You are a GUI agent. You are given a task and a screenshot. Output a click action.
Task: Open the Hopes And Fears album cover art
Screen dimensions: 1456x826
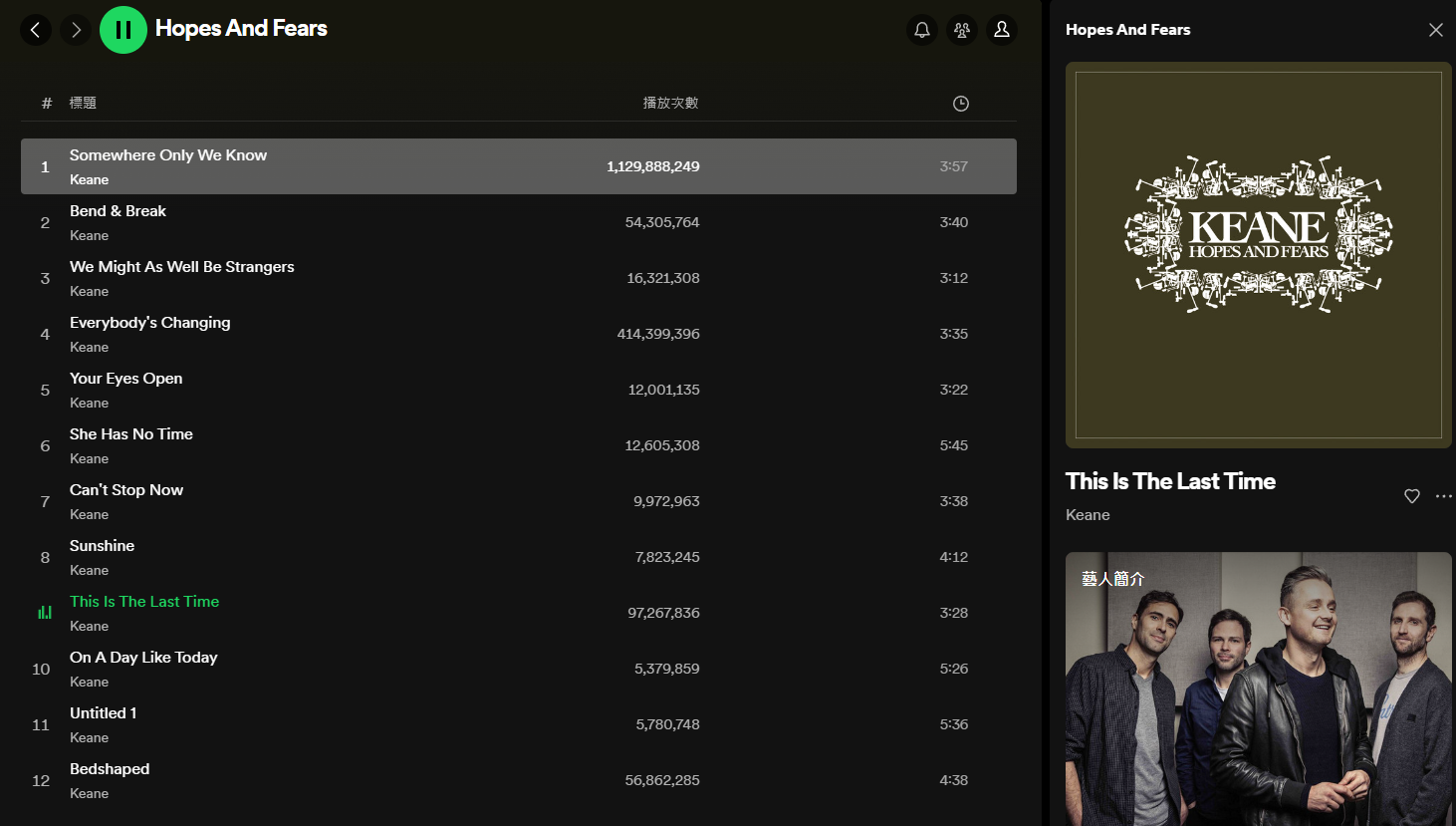(x=1259, y=255)
